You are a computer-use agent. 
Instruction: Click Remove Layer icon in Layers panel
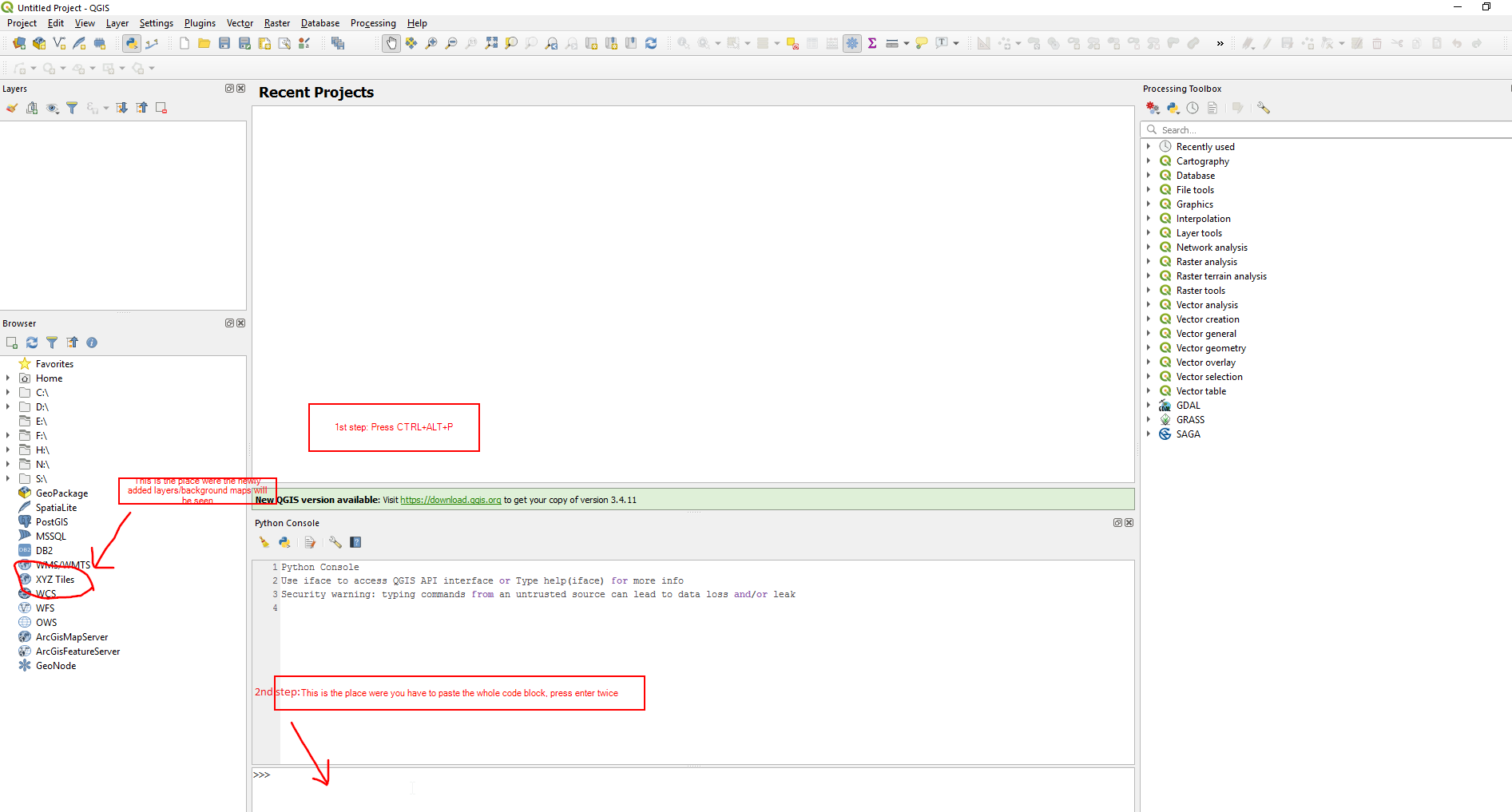pos(161,108)
